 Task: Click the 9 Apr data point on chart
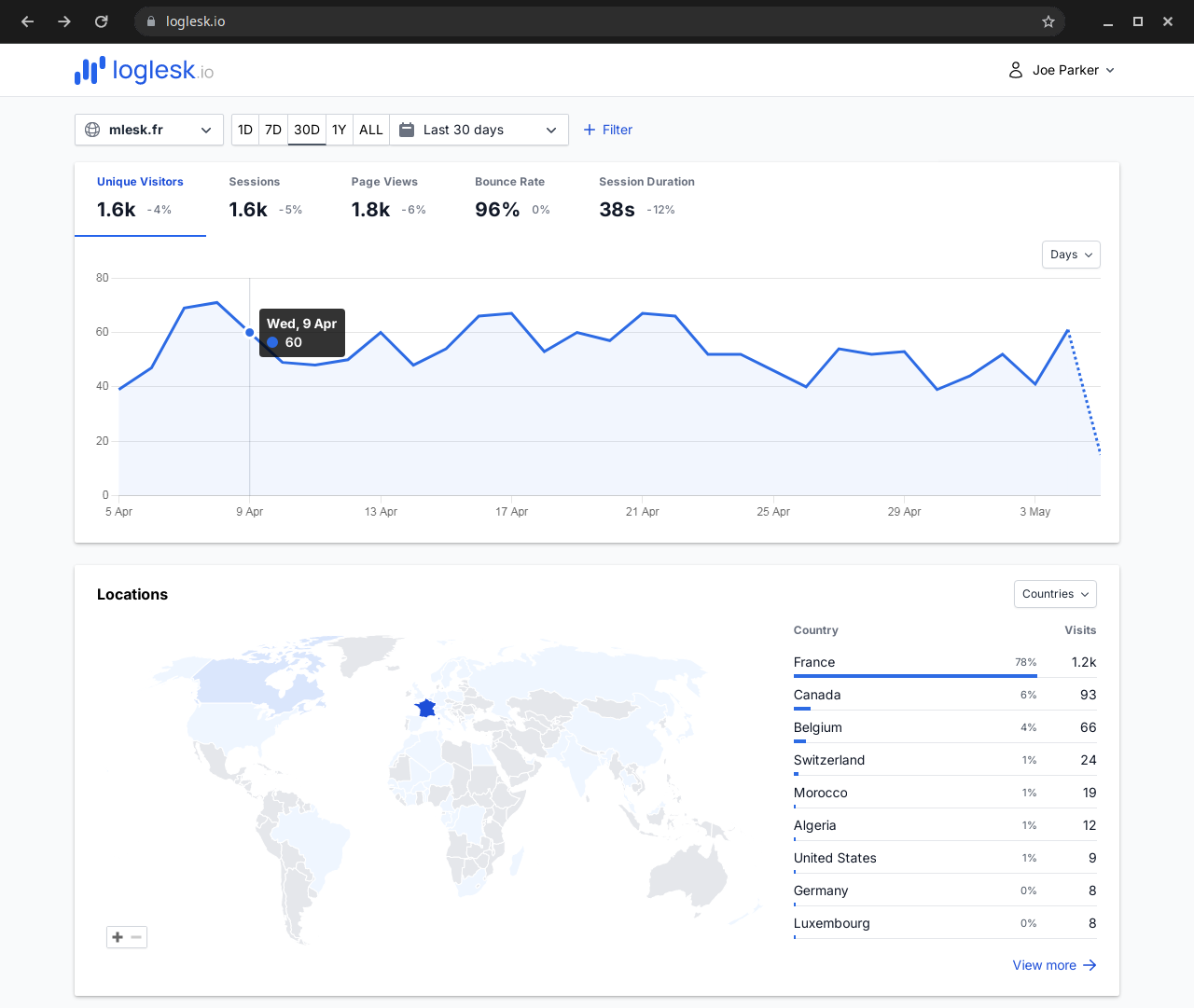point(249,332)
